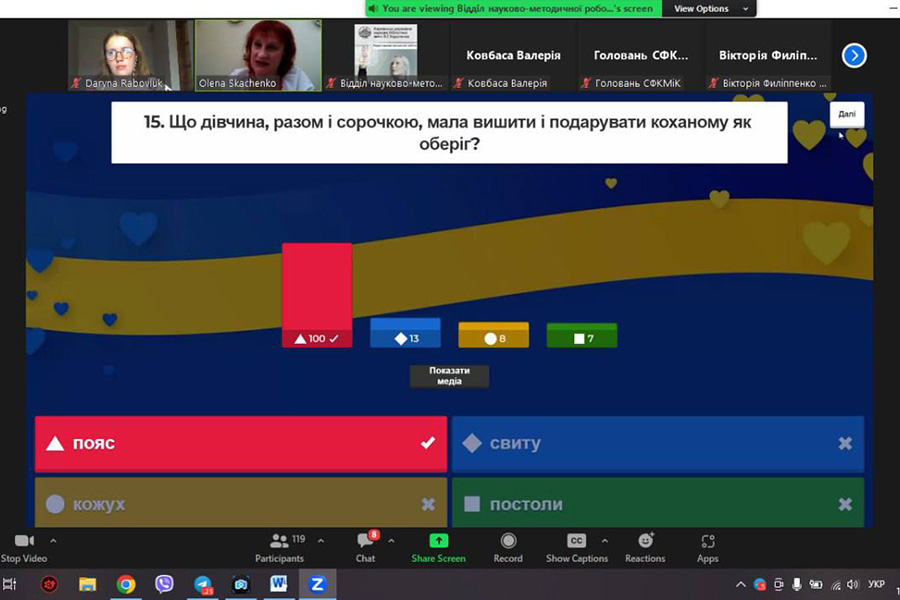Click the red result bar showing 100
The width and height of the screenshot is (900, 600).
coord(317,295)
